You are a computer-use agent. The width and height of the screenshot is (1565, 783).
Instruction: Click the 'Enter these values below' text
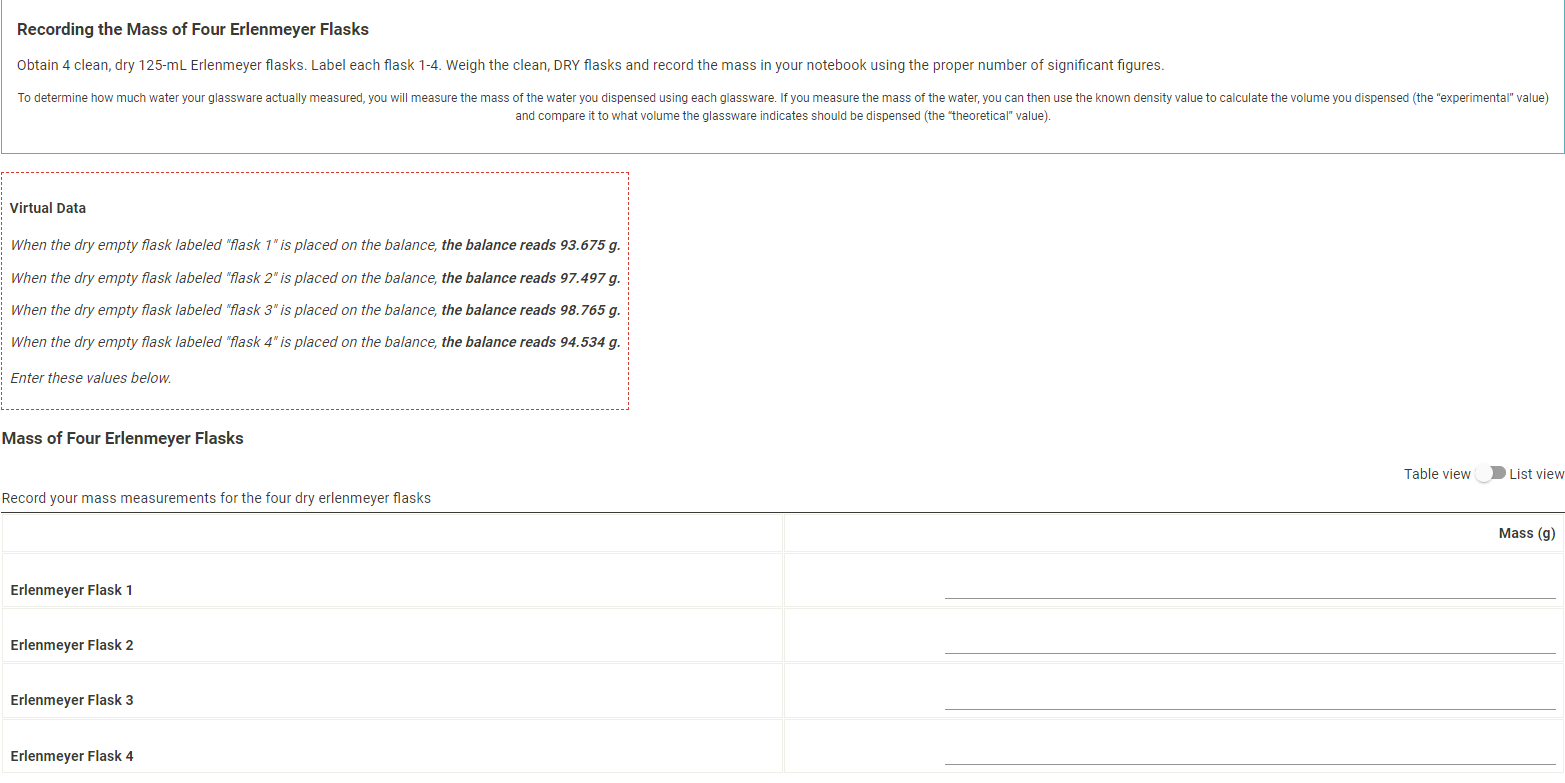pos(91,378)
